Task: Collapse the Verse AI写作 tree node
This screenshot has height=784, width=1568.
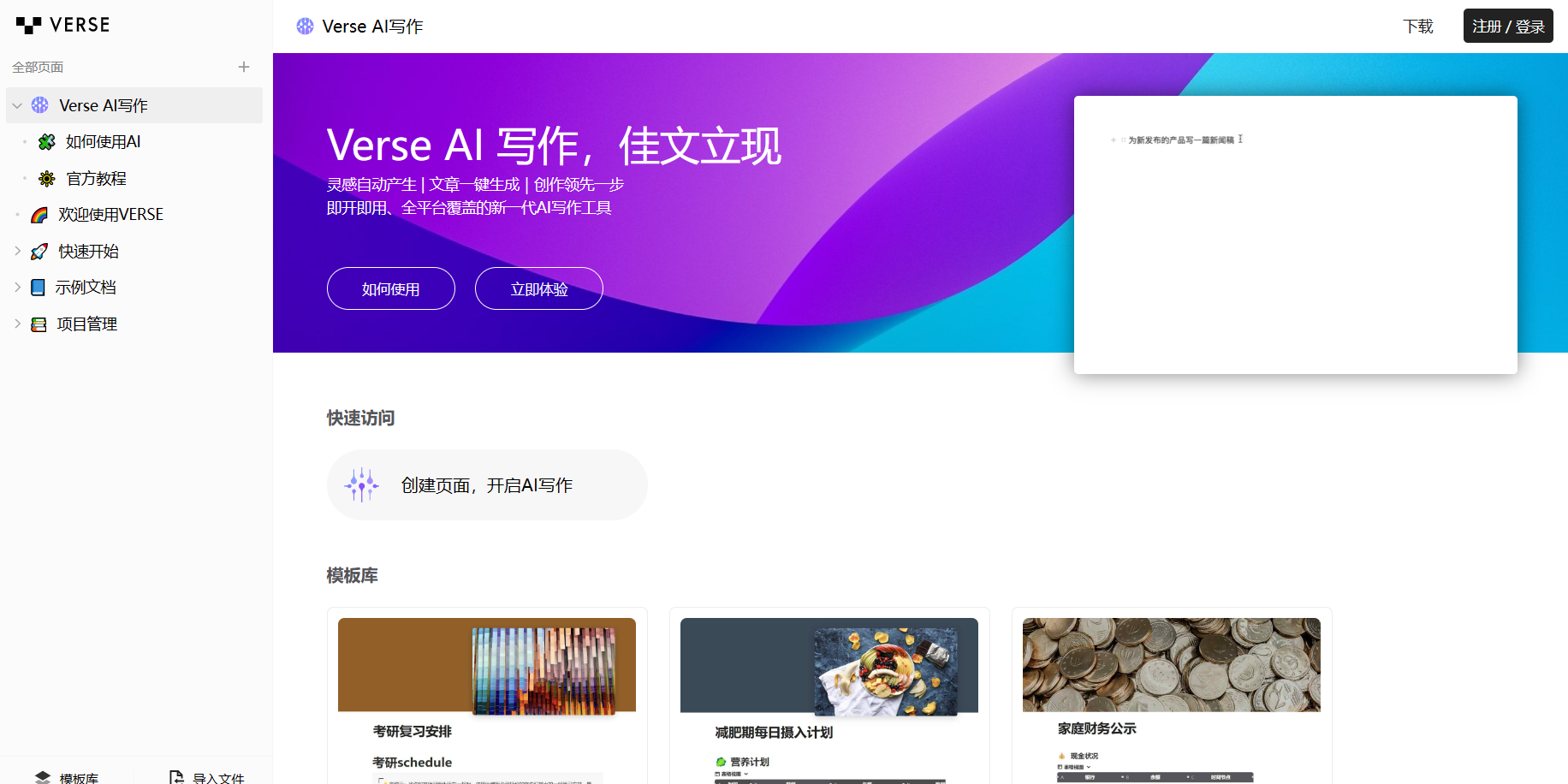Action: coord(17,105)
